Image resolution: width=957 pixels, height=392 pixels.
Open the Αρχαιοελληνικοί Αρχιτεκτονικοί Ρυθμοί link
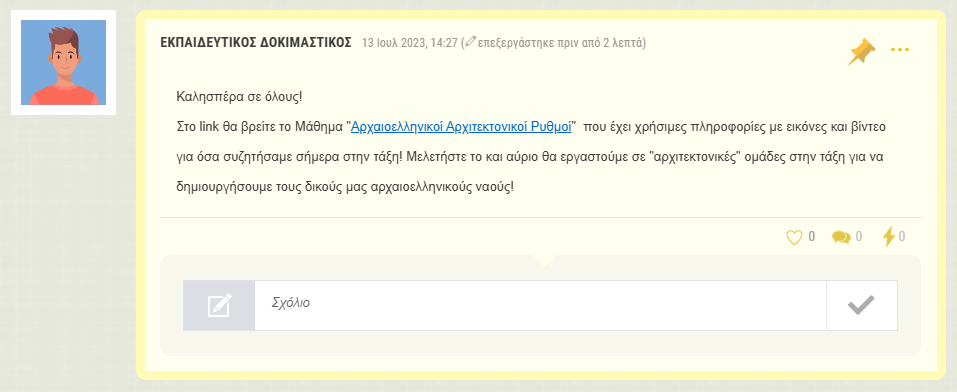pos(461,127)
